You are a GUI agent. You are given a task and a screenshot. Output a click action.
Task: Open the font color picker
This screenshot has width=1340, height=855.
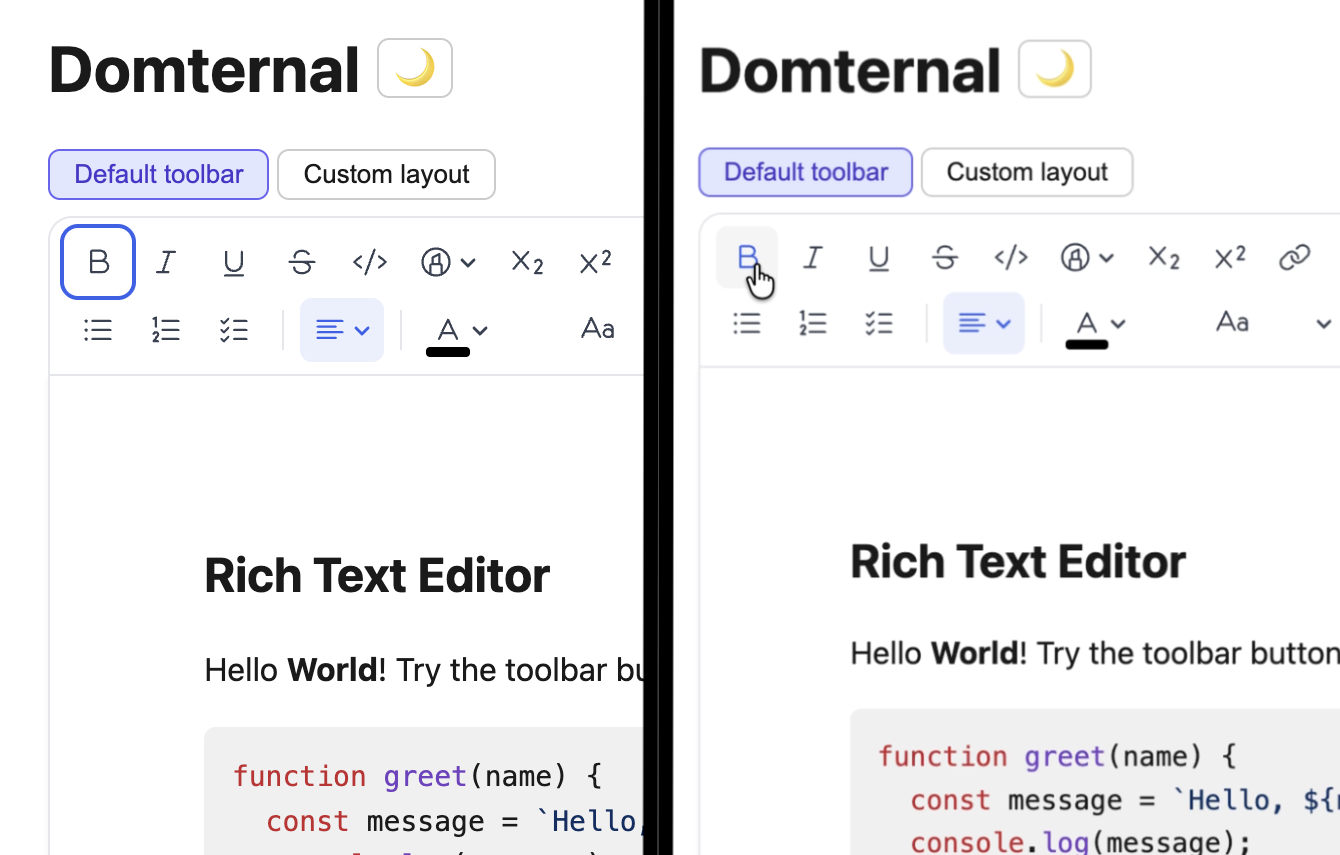coord(456,330)
